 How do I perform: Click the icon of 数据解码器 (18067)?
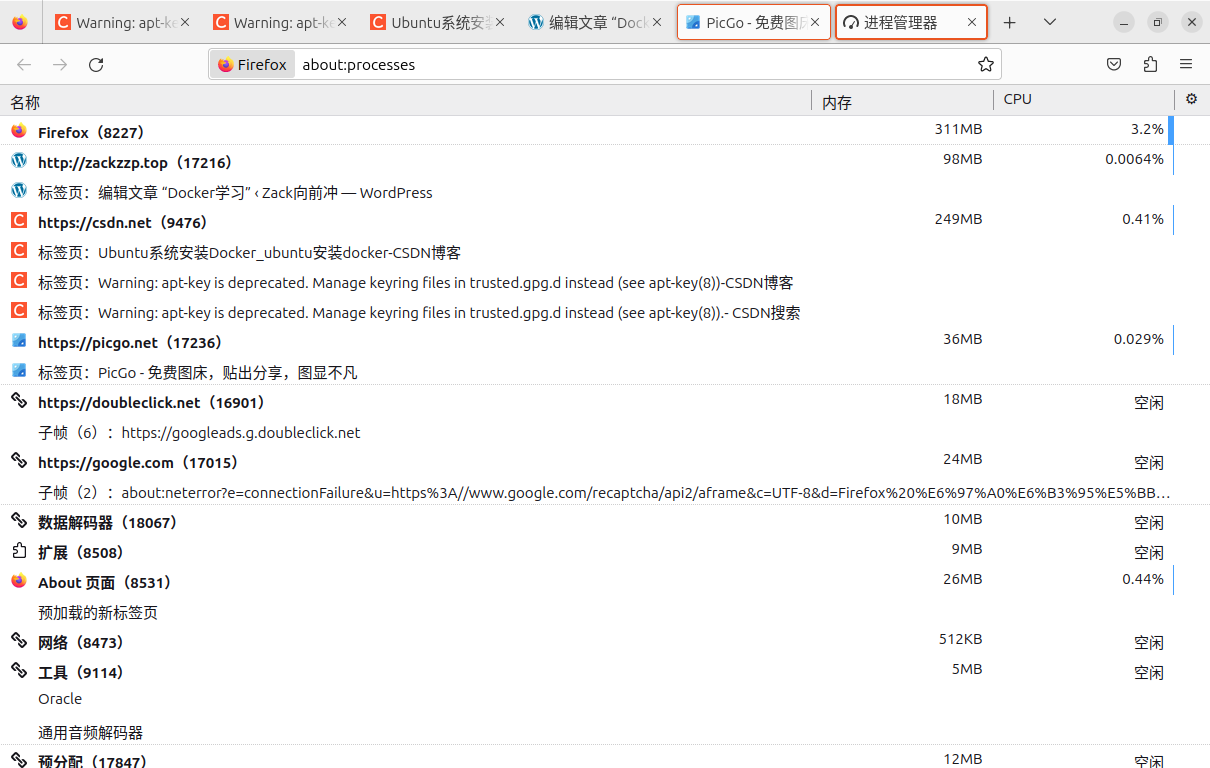click(x=18, y=520)
